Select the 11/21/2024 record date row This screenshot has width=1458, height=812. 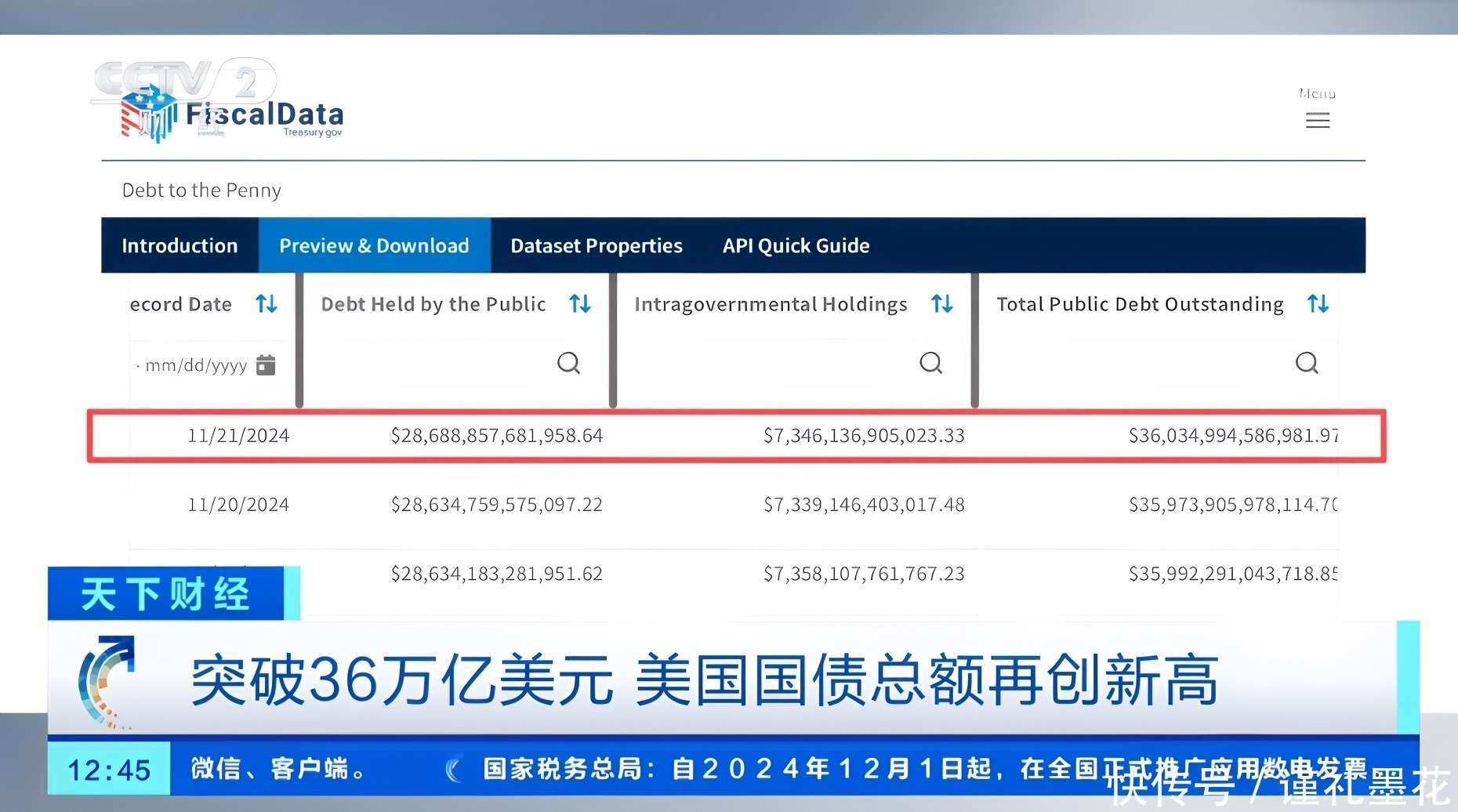coord(238,436)
